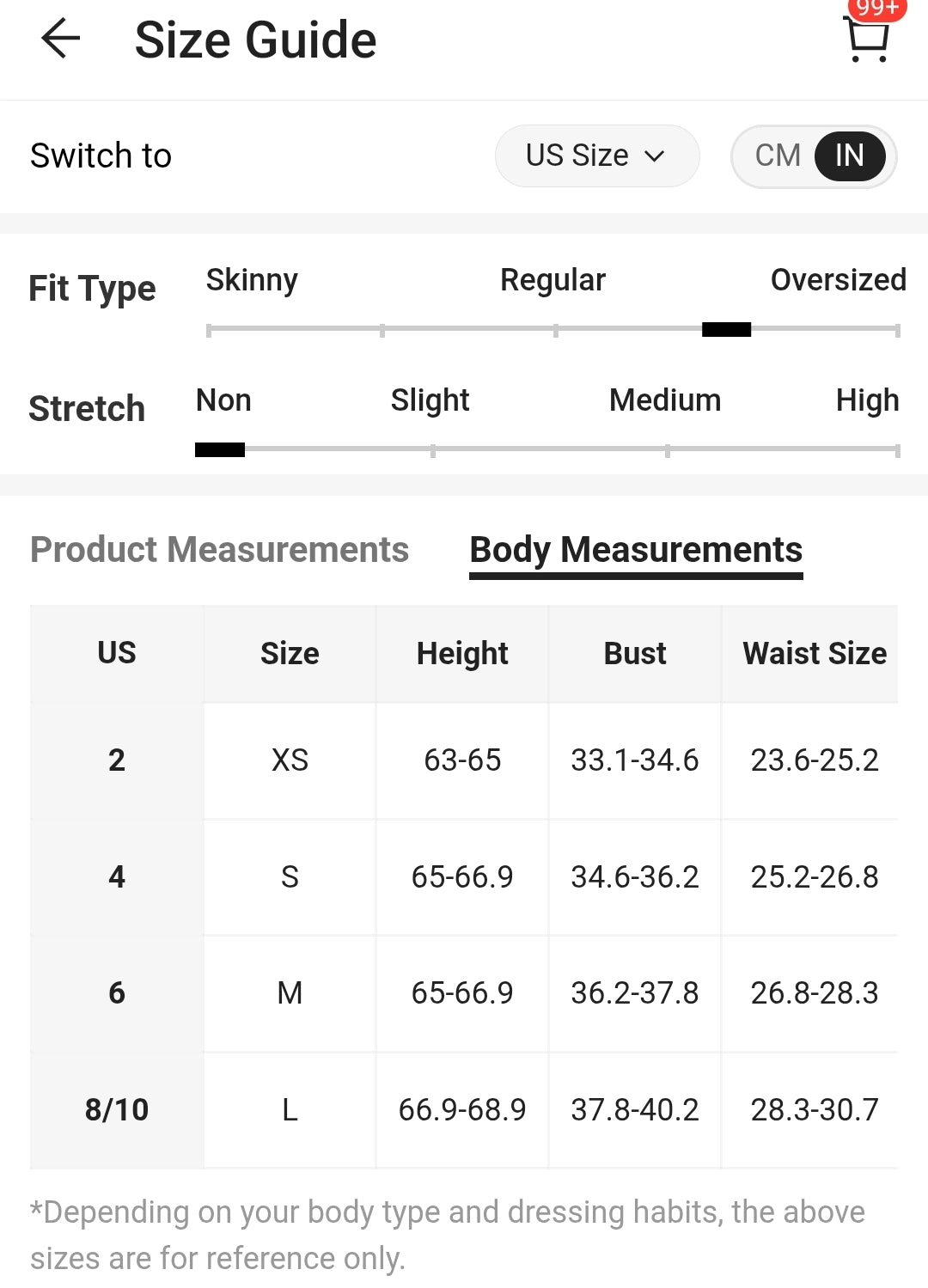Expand the US Size chevron arrow

coord(655,156)
